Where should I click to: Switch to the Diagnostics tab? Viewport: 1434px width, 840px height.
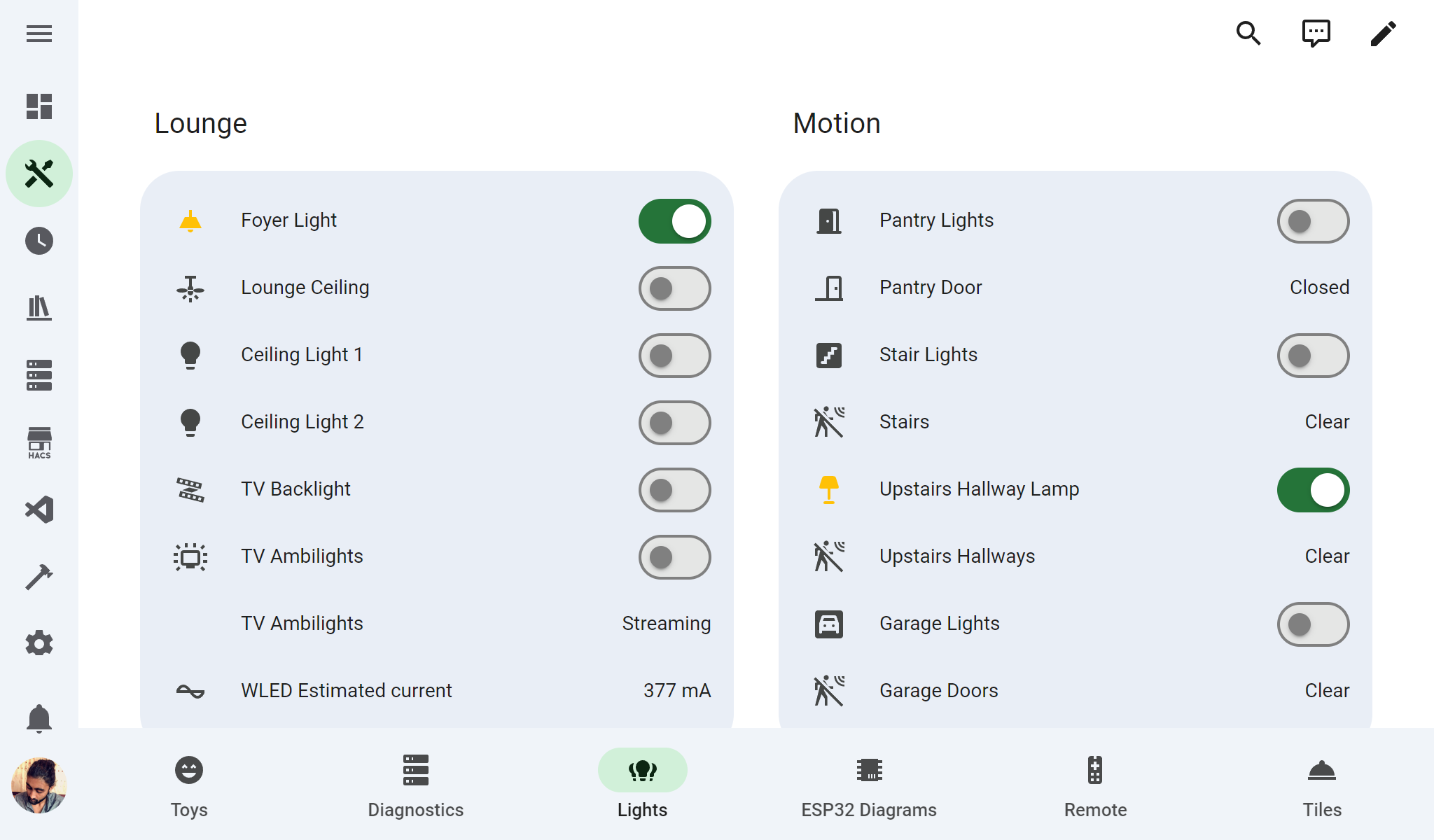[417, 787]
